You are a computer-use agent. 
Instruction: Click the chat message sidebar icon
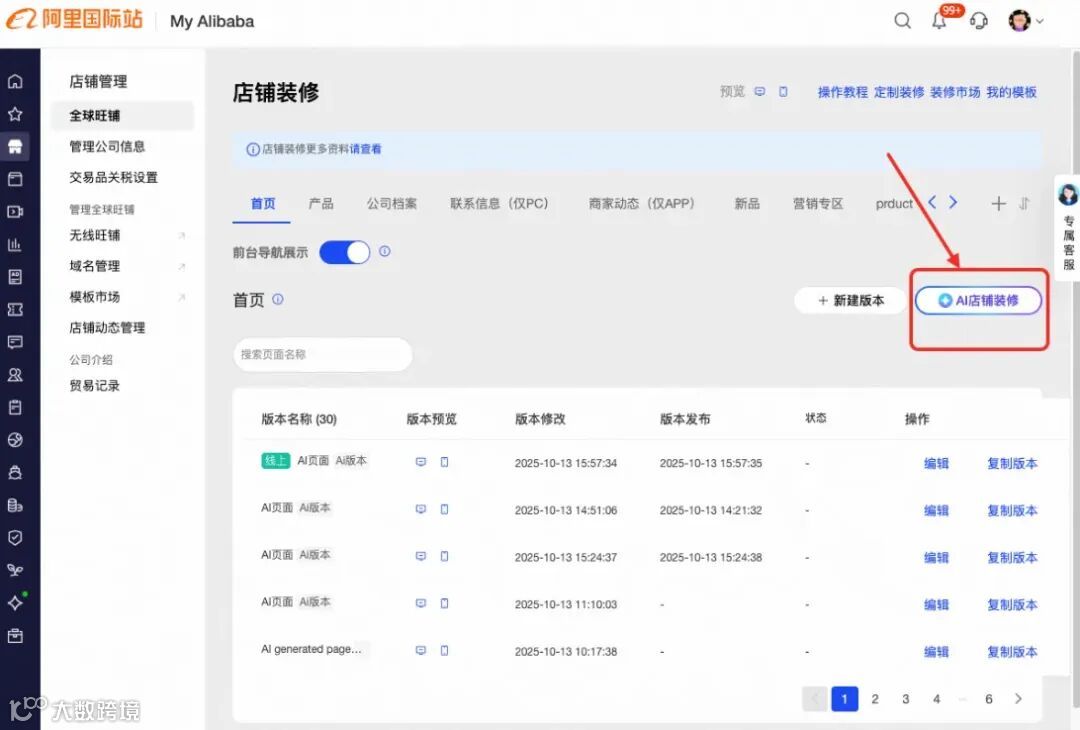point(15,342)
